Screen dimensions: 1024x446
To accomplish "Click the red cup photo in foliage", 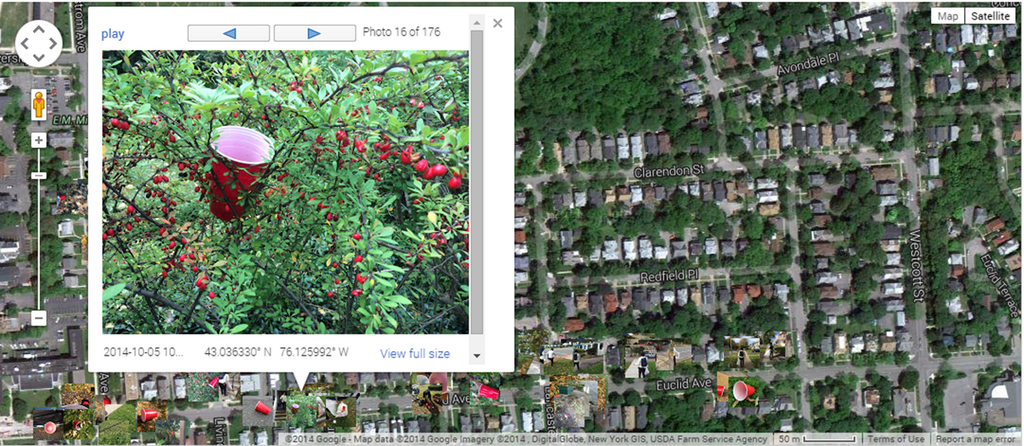I will pos(285,192).
